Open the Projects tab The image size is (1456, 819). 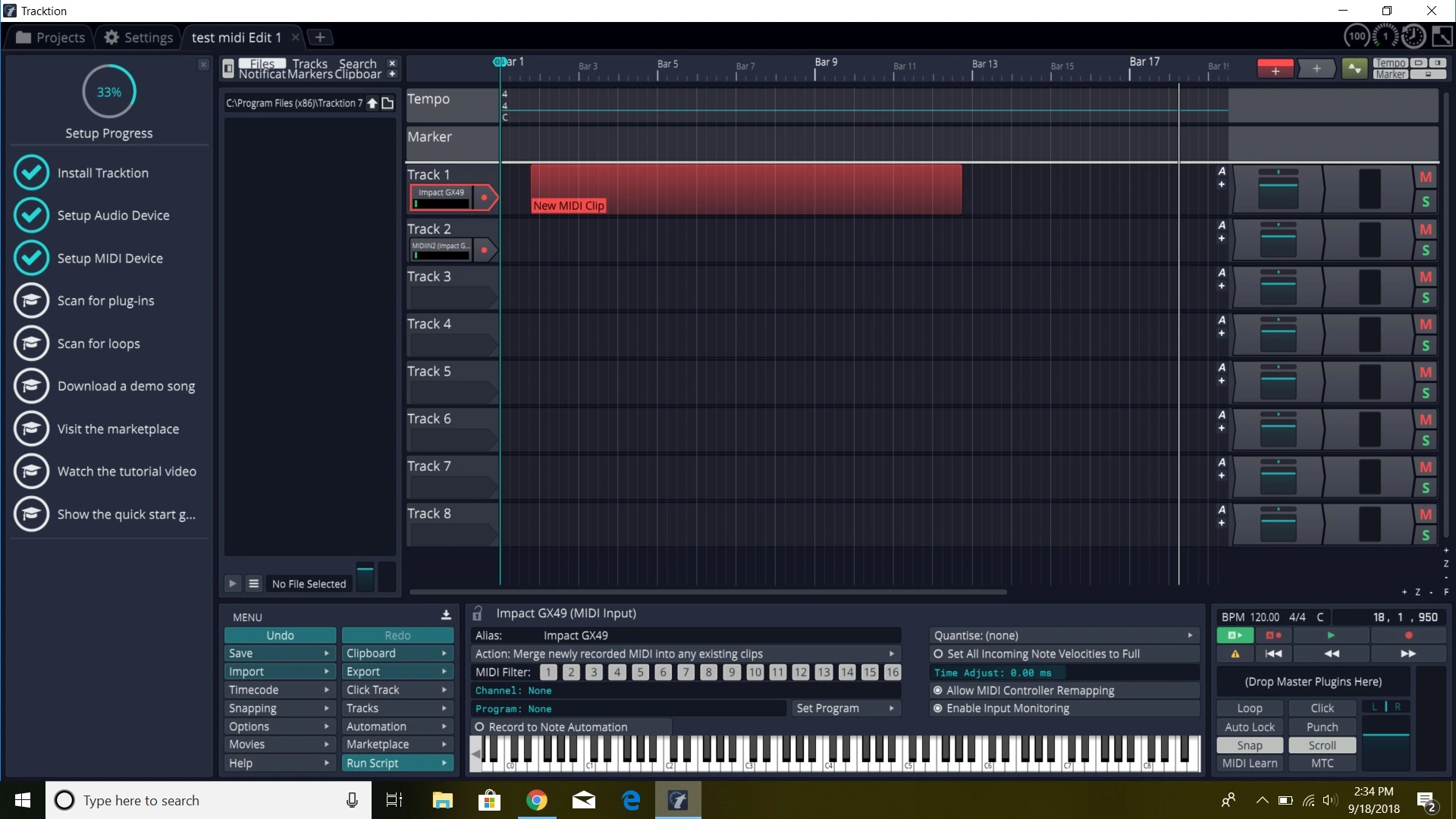[x=50, y=37]
